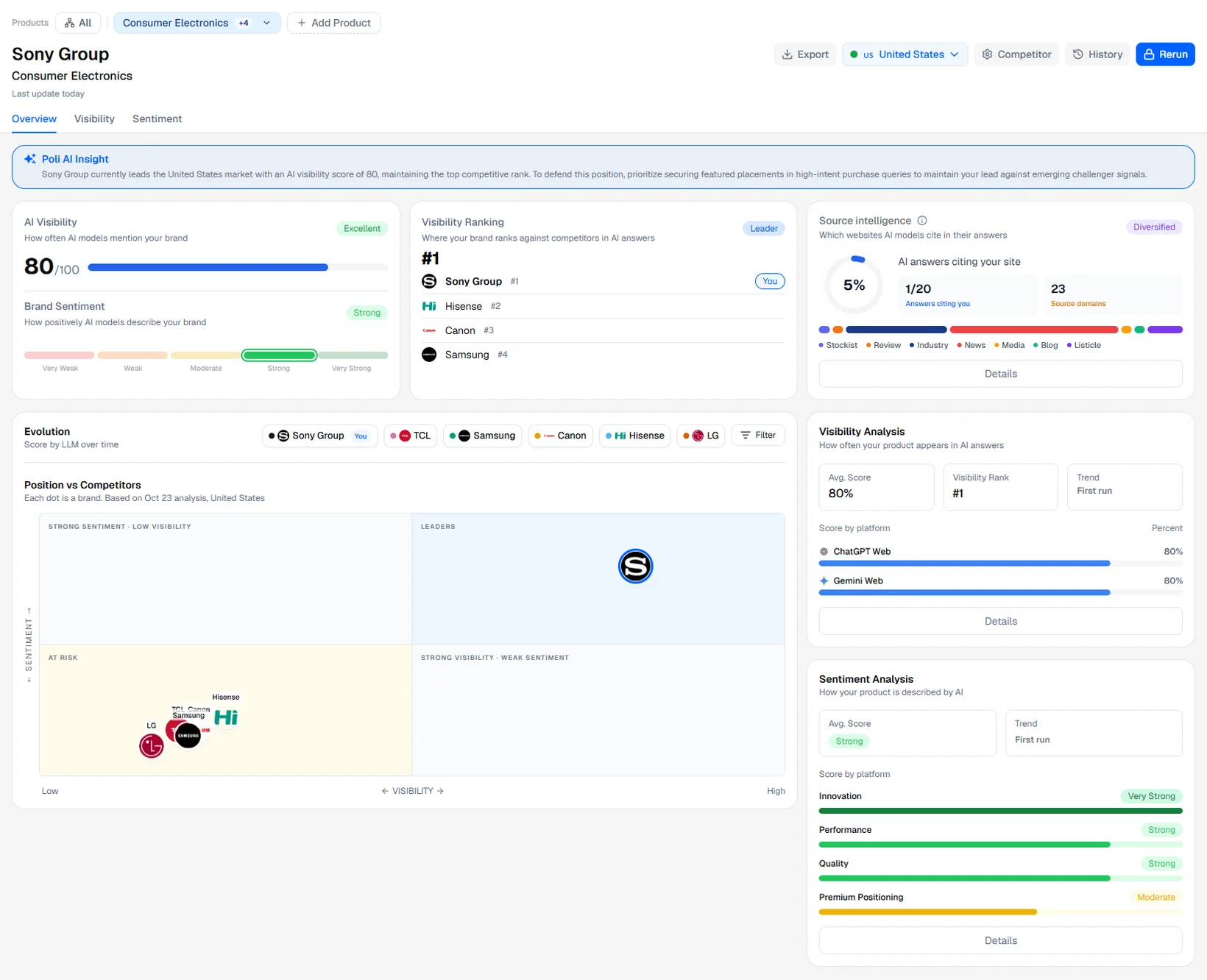
Task: Click the LG logo dot in At Risk quadrant
Action: pos(152,746)
